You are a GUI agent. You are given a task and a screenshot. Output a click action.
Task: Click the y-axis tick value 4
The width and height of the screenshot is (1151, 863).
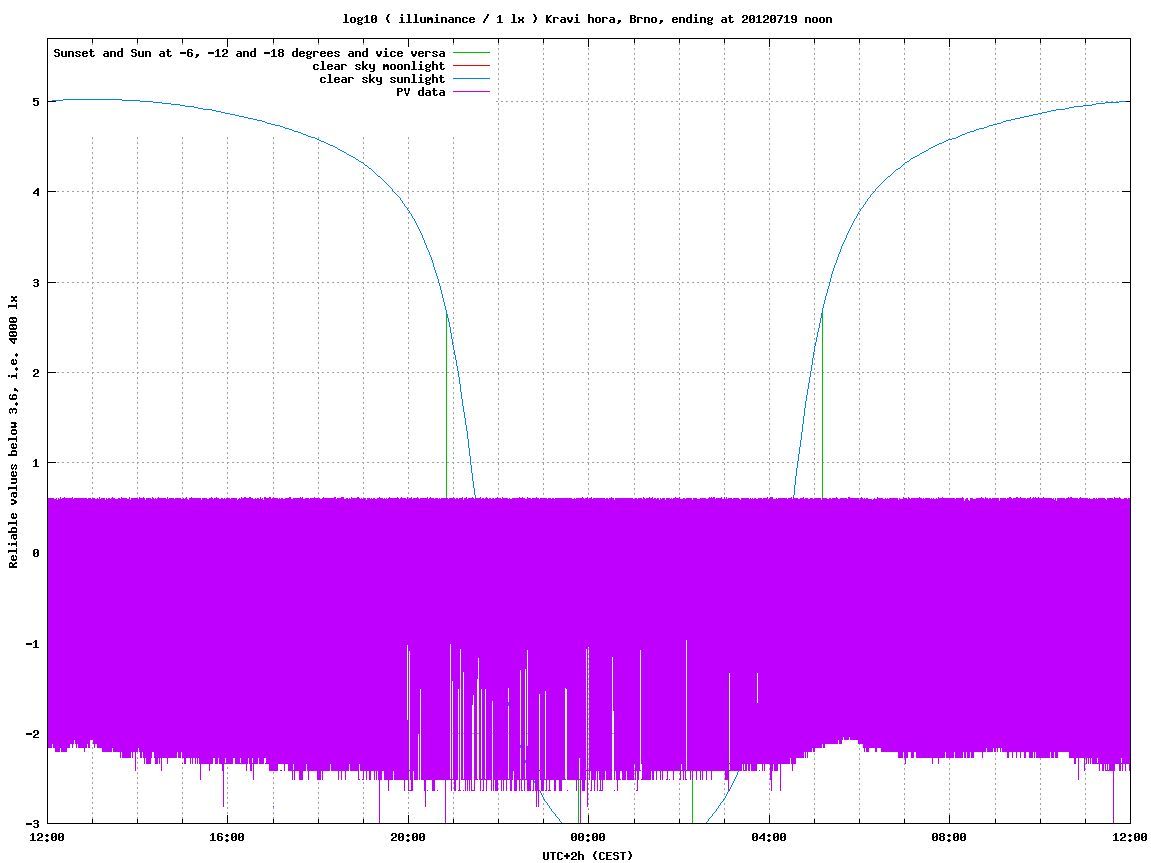click(35, 192)
